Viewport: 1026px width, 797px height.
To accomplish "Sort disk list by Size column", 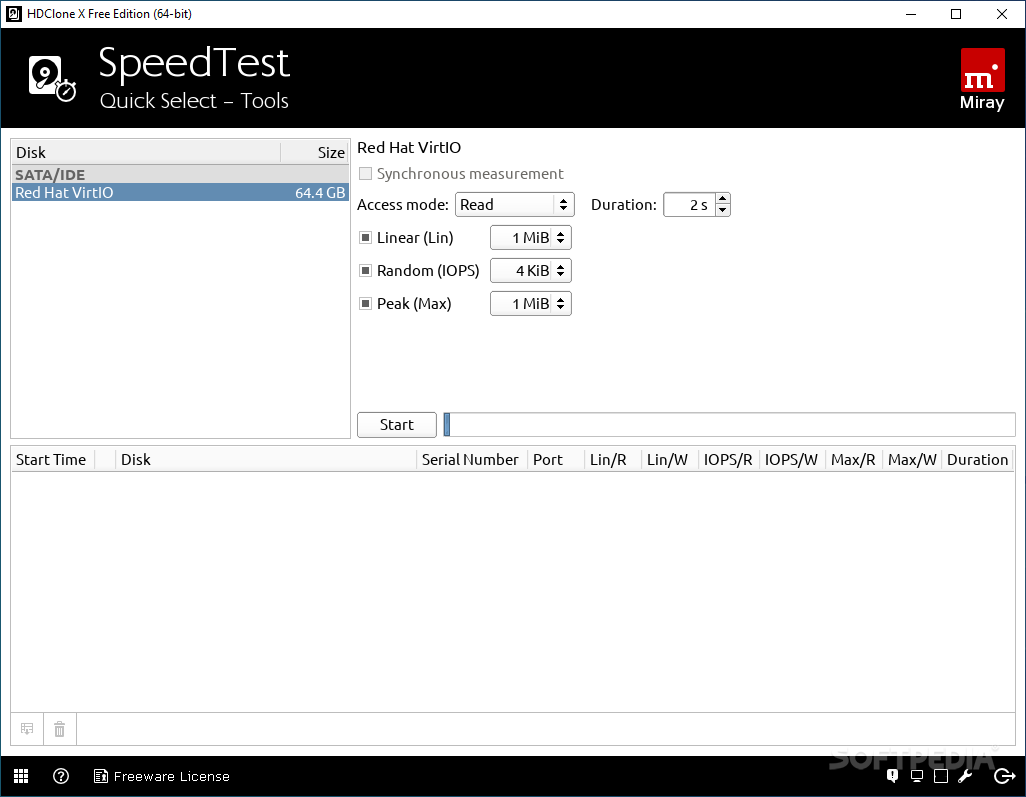I will [315, 152].
